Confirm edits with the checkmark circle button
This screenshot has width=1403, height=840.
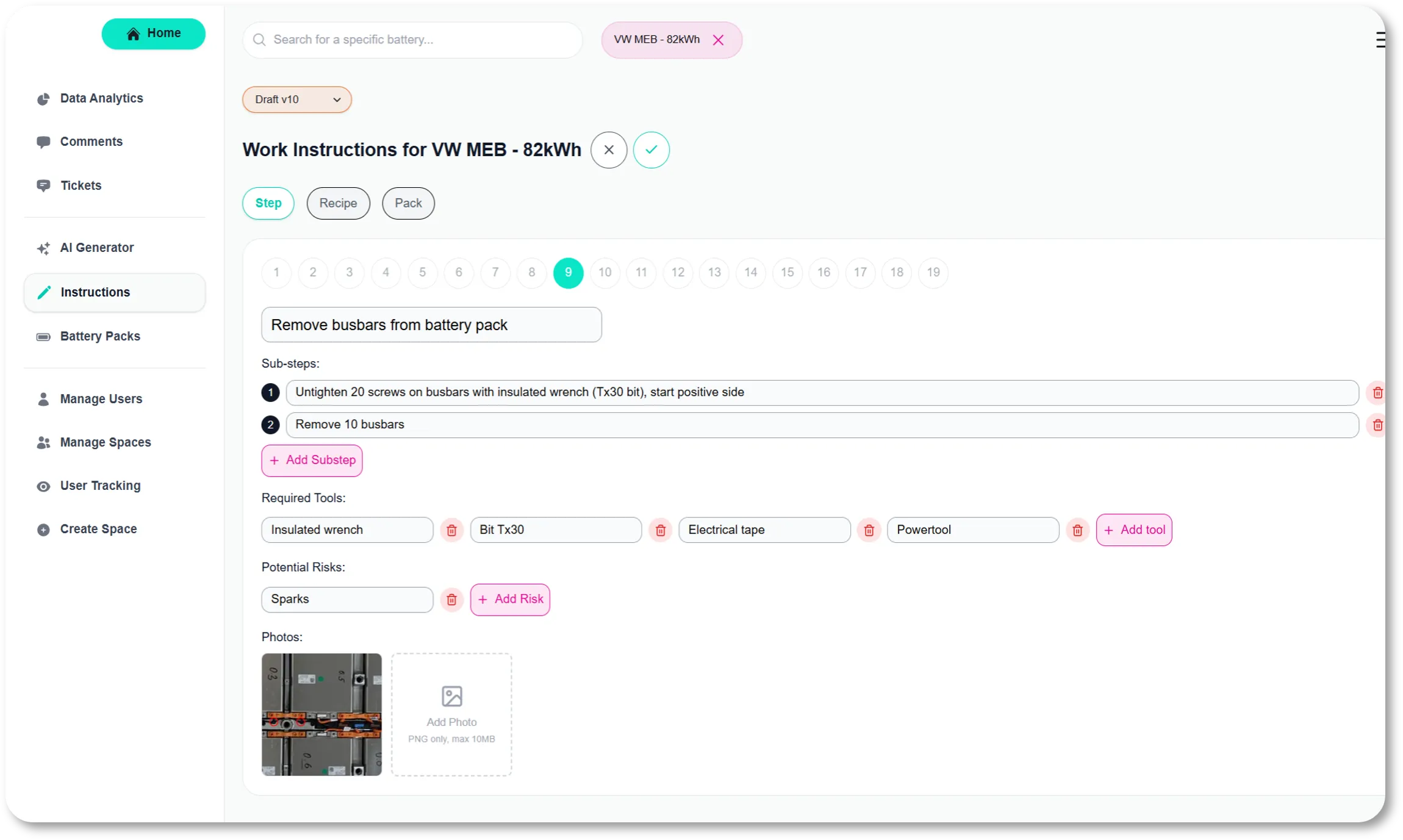tap(651, 149)
